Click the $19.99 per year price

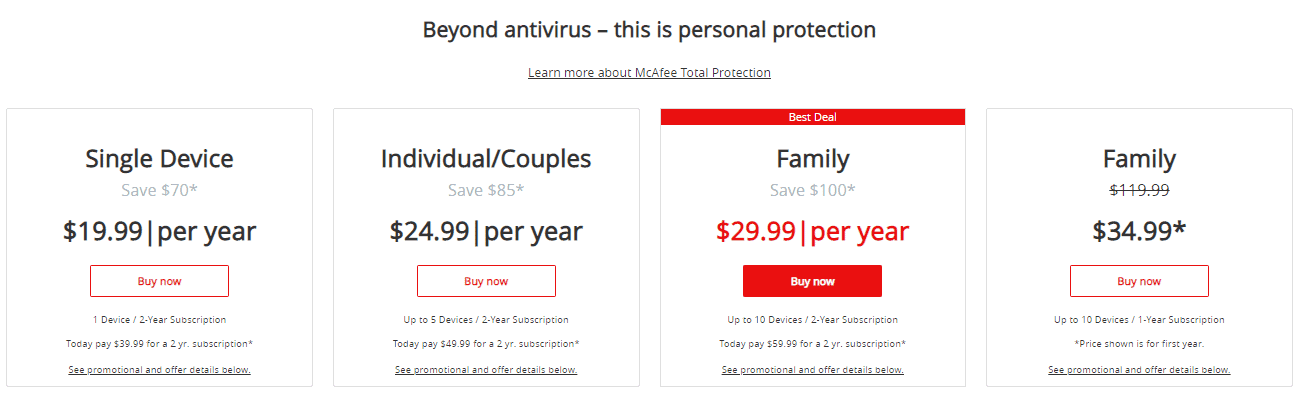[x=159, y=232]
